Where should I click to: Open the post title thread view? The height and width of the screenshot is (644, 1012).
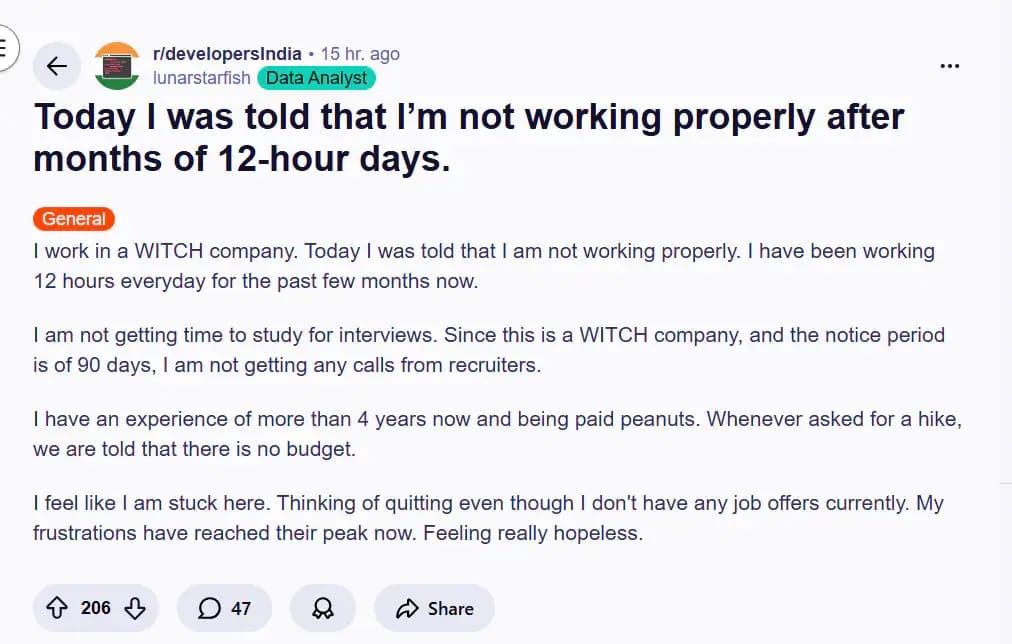pyautogui.click(x=469, y=136)
